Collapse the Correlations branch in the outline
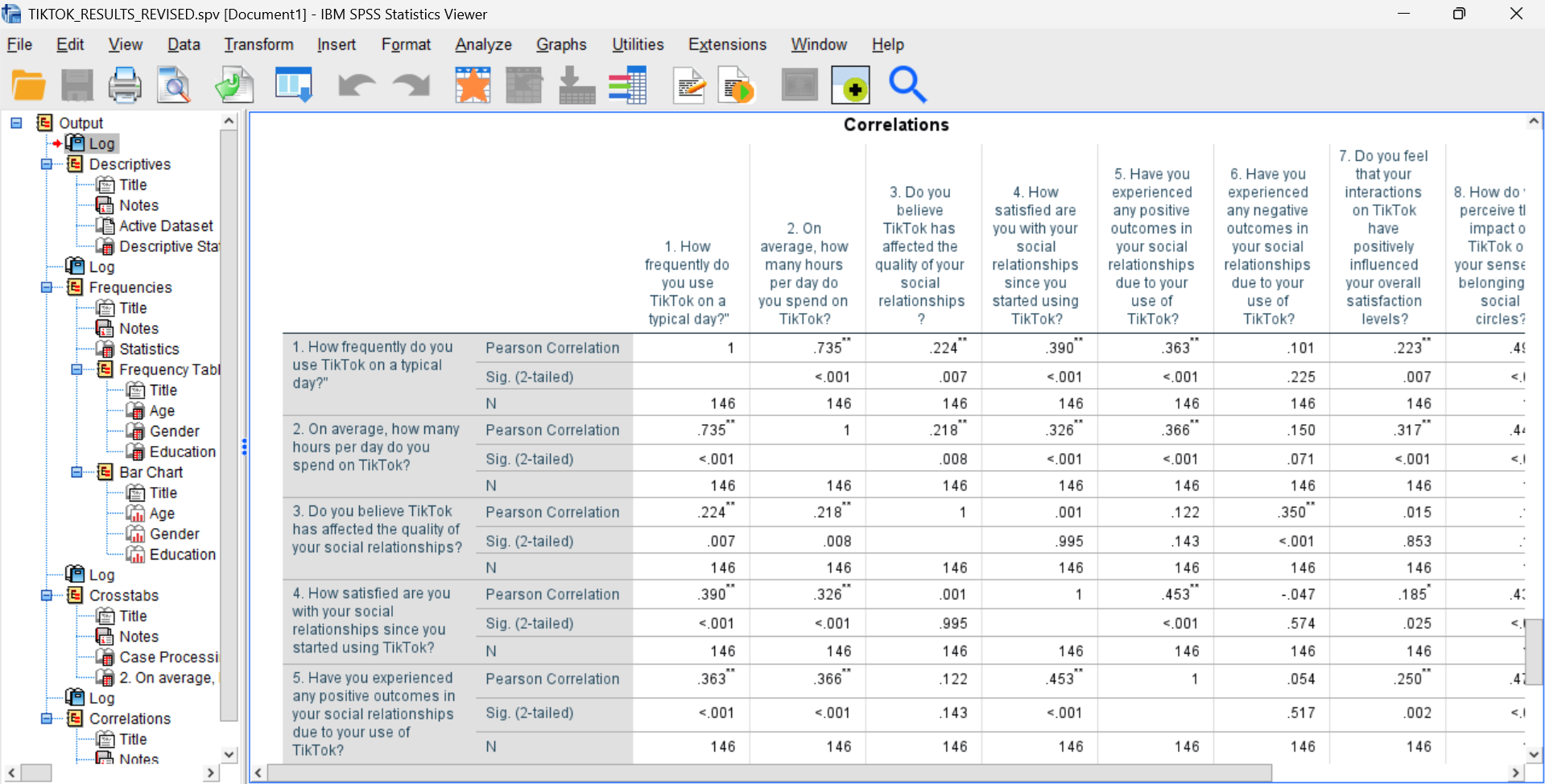 coord(46,719)
